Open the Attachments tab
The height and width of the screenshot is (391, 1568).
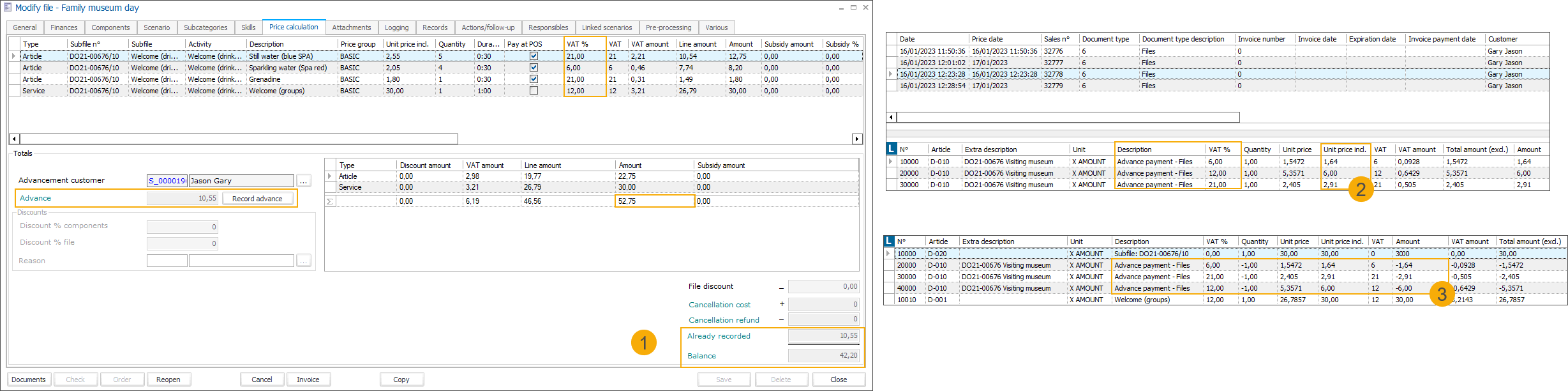351,27
